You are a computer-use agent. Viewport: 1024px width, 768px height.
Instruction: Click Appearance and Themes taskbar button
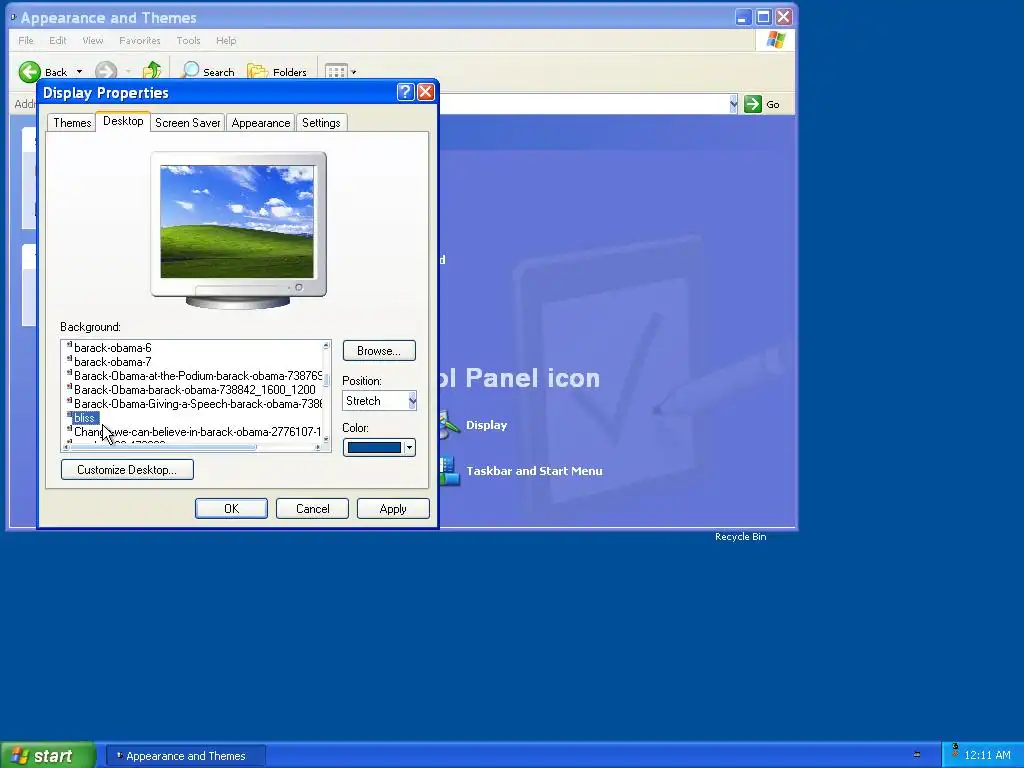pos(186,756)
